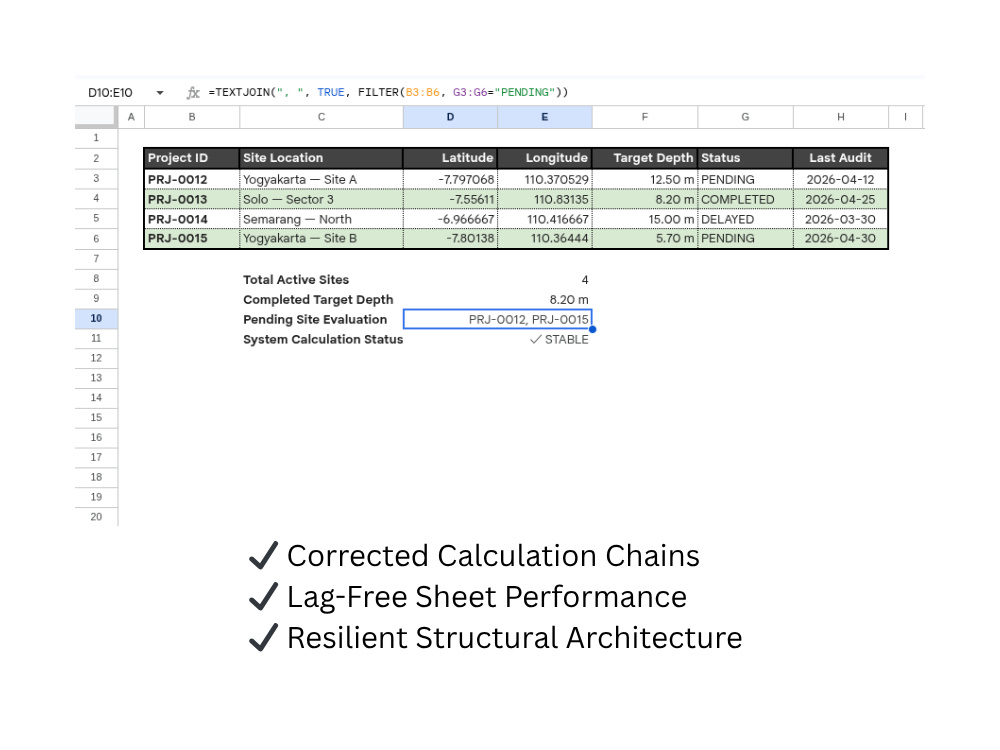Select column G header
This screenshot has height=750, width=1000.
[746, 117]
